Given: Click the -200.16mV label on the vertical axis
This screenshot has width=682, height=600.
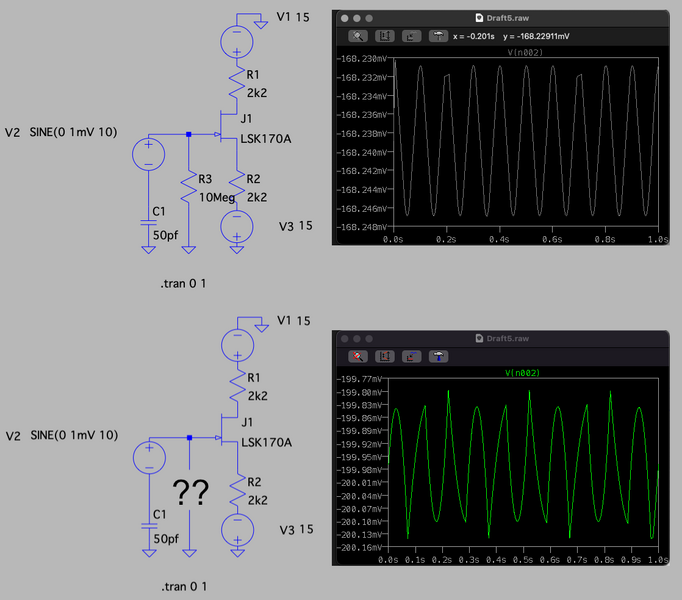Looking at the screenshot, I should [x=363, y=548].
